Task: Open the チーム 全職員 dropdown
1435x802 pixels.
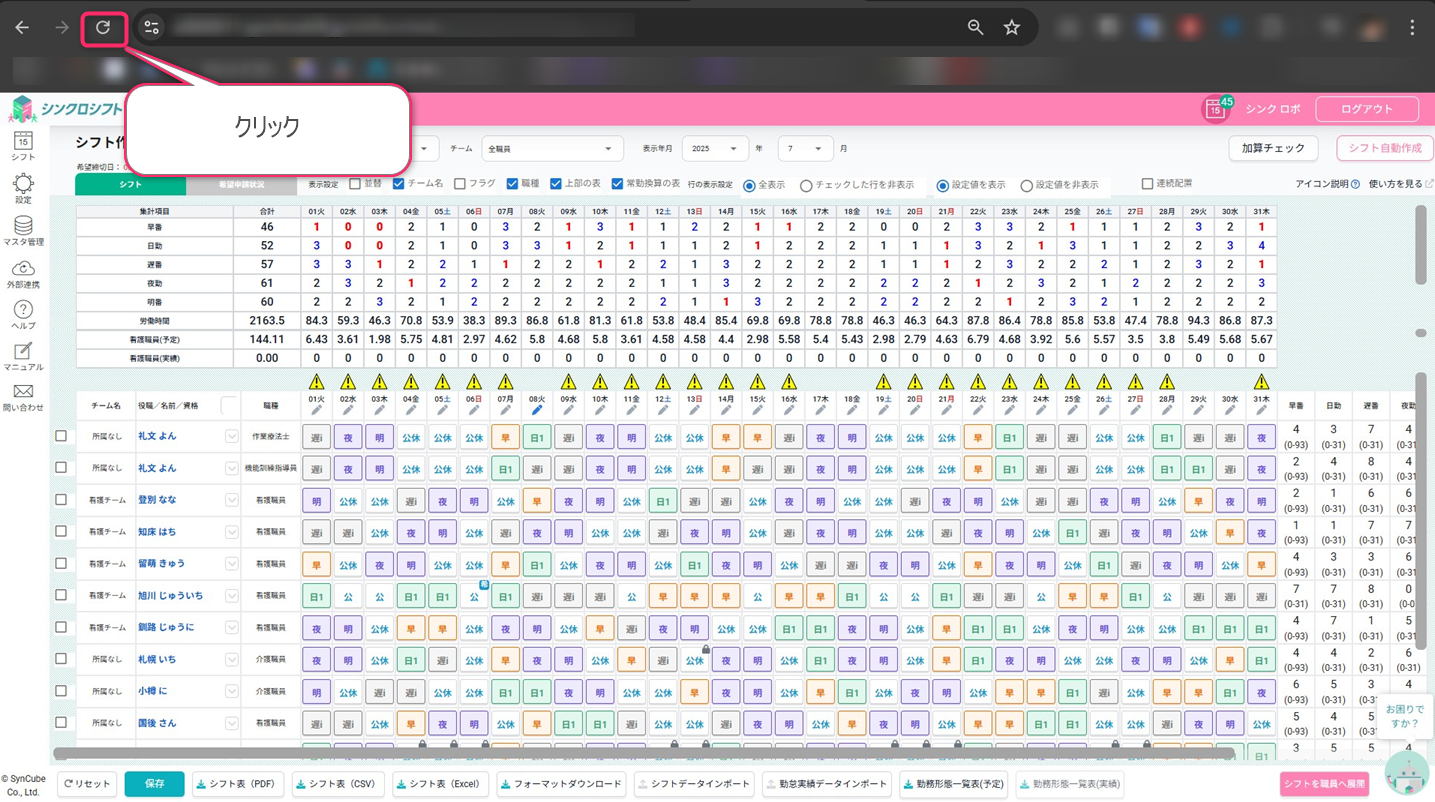Action: tap(552, 149)
